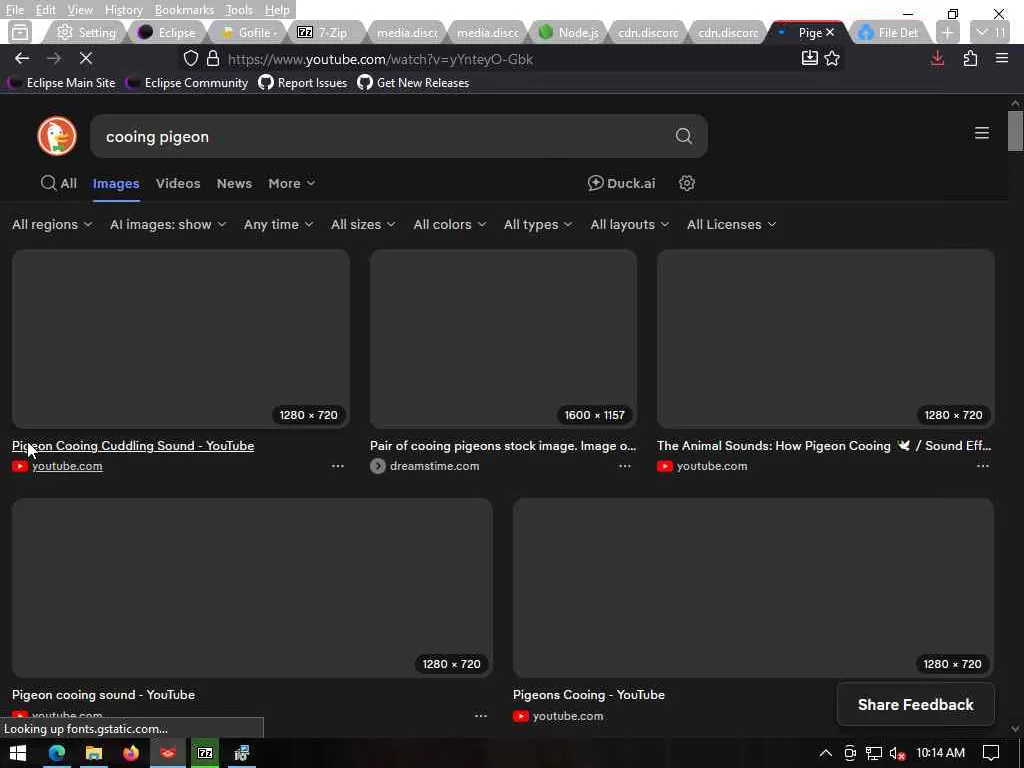Show hidden system tray icons
Screen dimensions: 1024x768
pos(825,753)
